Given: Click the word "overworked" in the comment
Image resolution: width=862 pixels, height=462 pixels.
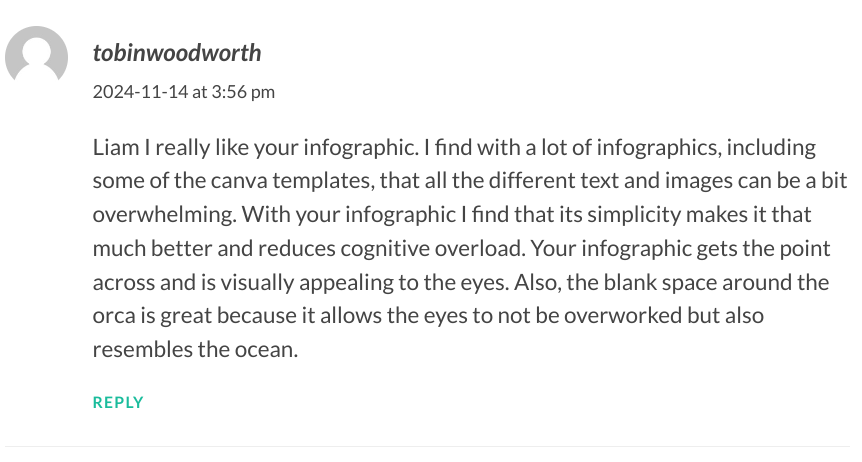Looking at the screenshot, I should (623, 316).
